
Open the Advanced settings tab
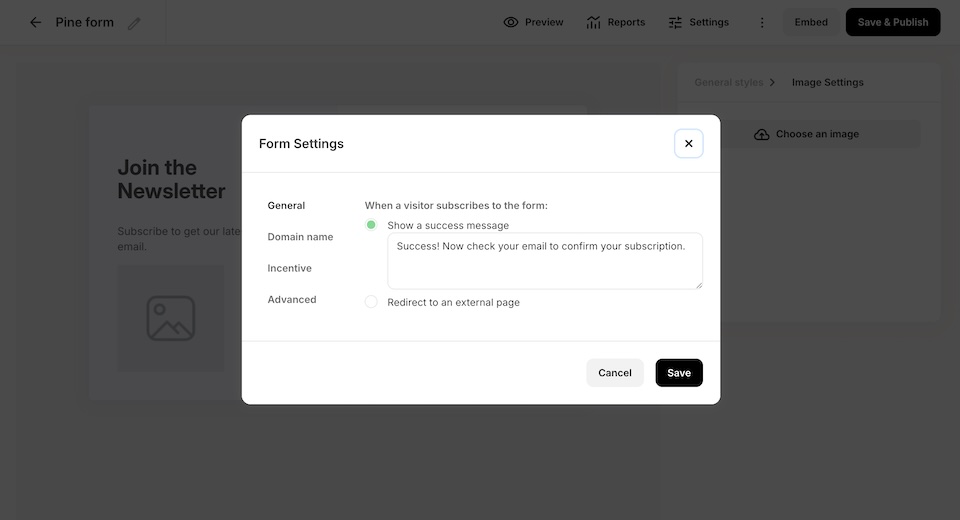(292, 300)
